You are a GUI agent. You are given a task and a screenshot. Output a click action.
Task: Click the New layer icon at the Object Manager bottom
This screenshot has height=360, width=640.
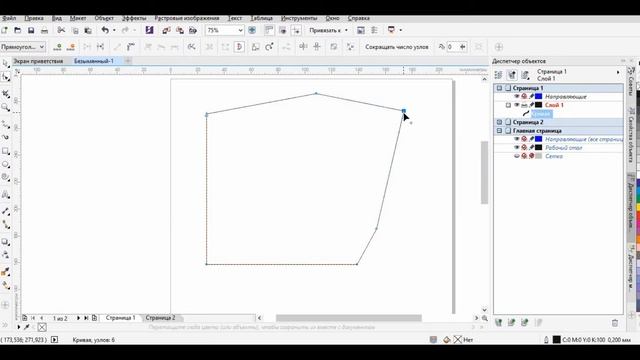coord(498,323)
